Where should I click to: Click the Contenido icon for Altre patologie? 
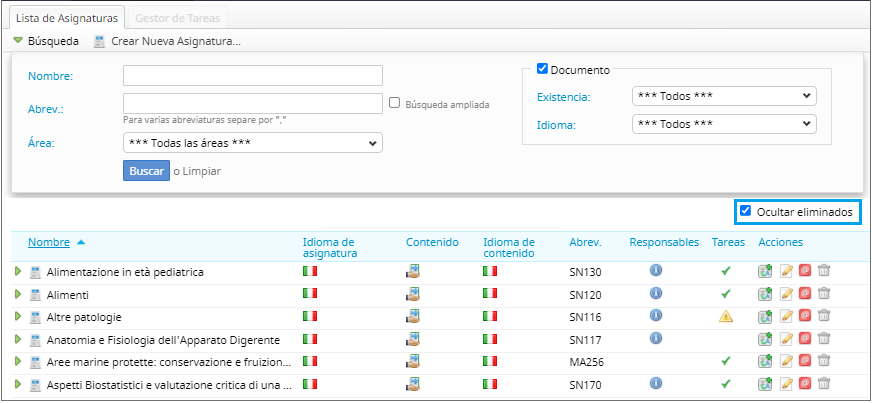pos(412,316)
